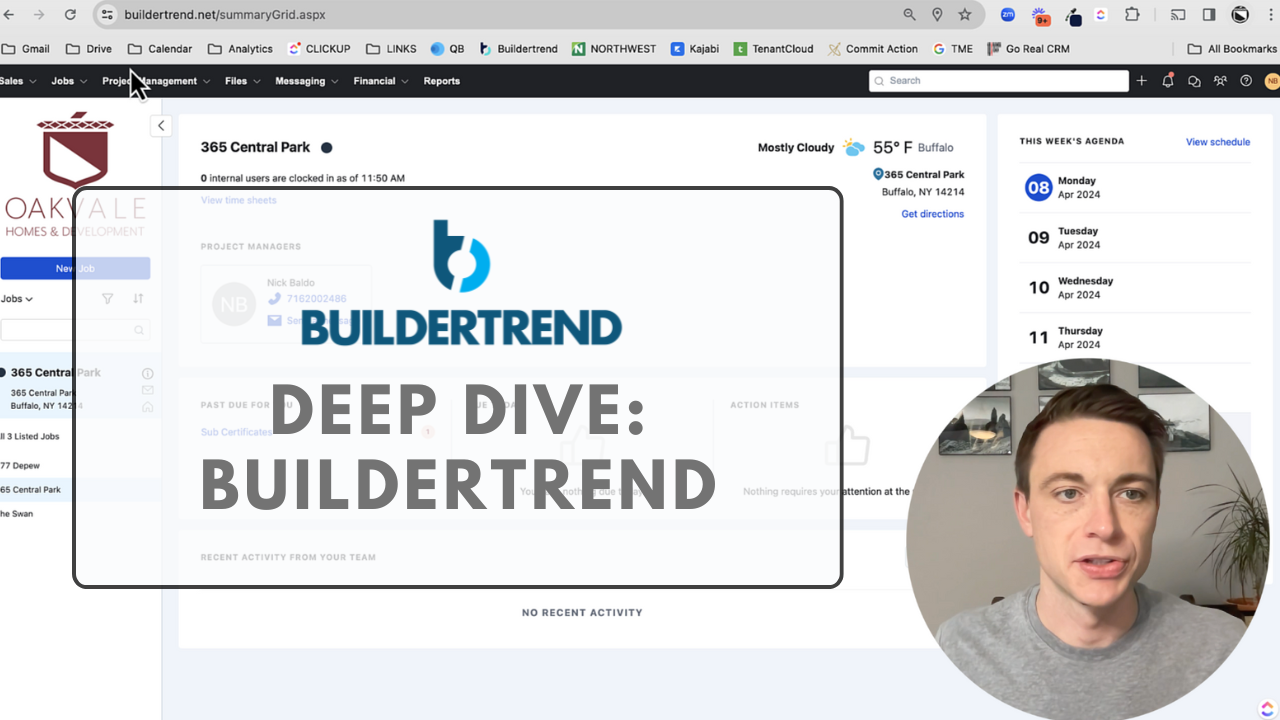This screenshot has height=720, width=1280.
Task: Click the envelope icon on the job card
Action: (148, 390)
